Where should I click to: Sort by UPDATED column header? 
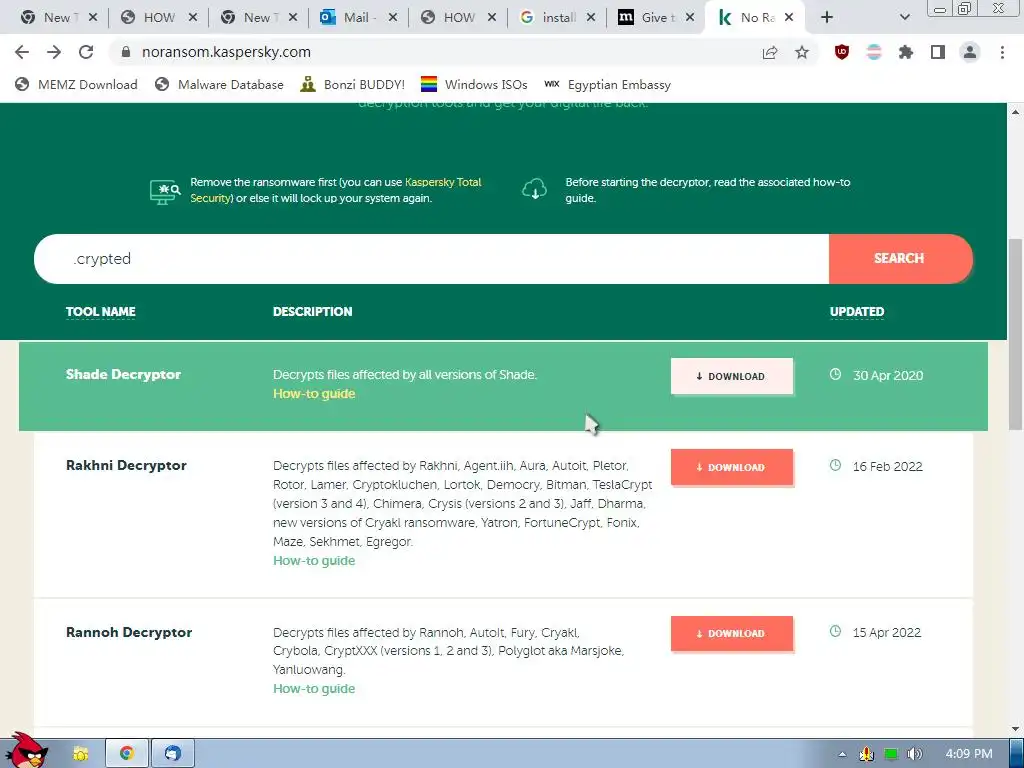coord(857,312)
